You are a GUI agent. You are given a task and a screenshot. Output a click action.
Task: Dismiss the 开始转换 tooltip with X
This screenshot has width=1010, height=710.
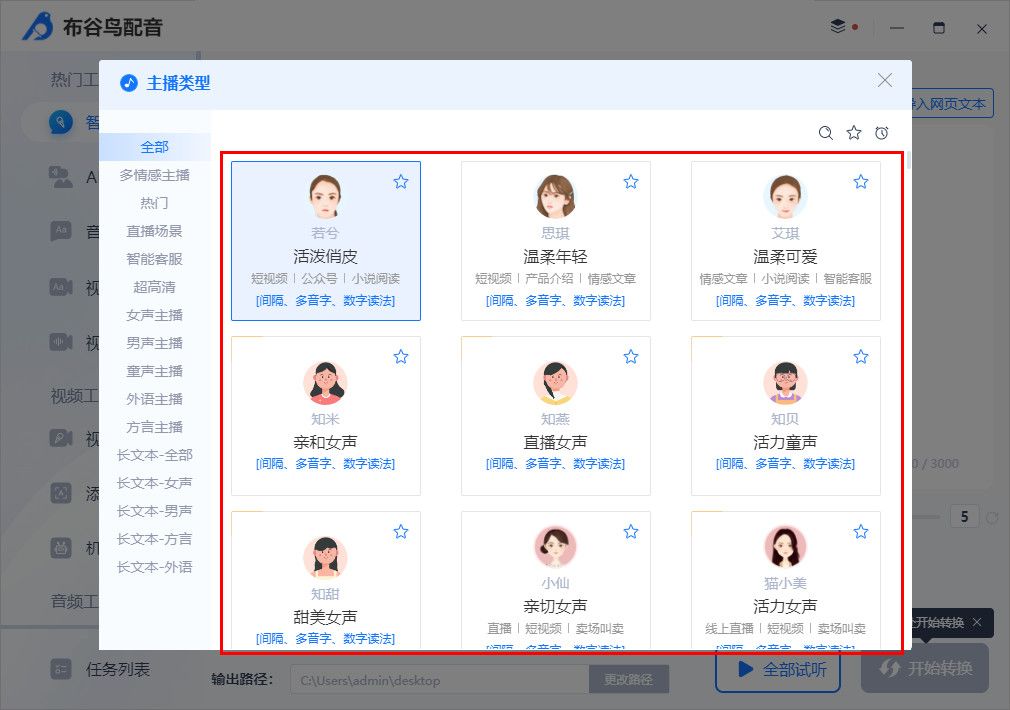pos(977,622)
